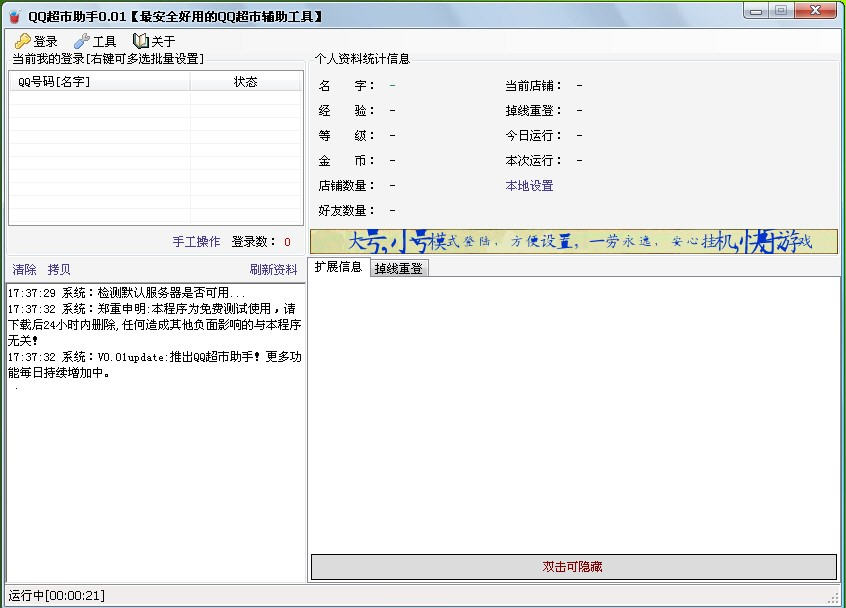Open 本地设置 in the stats panel
The width and height of the screenshot is (846, 608).
(x=529, y=186)
